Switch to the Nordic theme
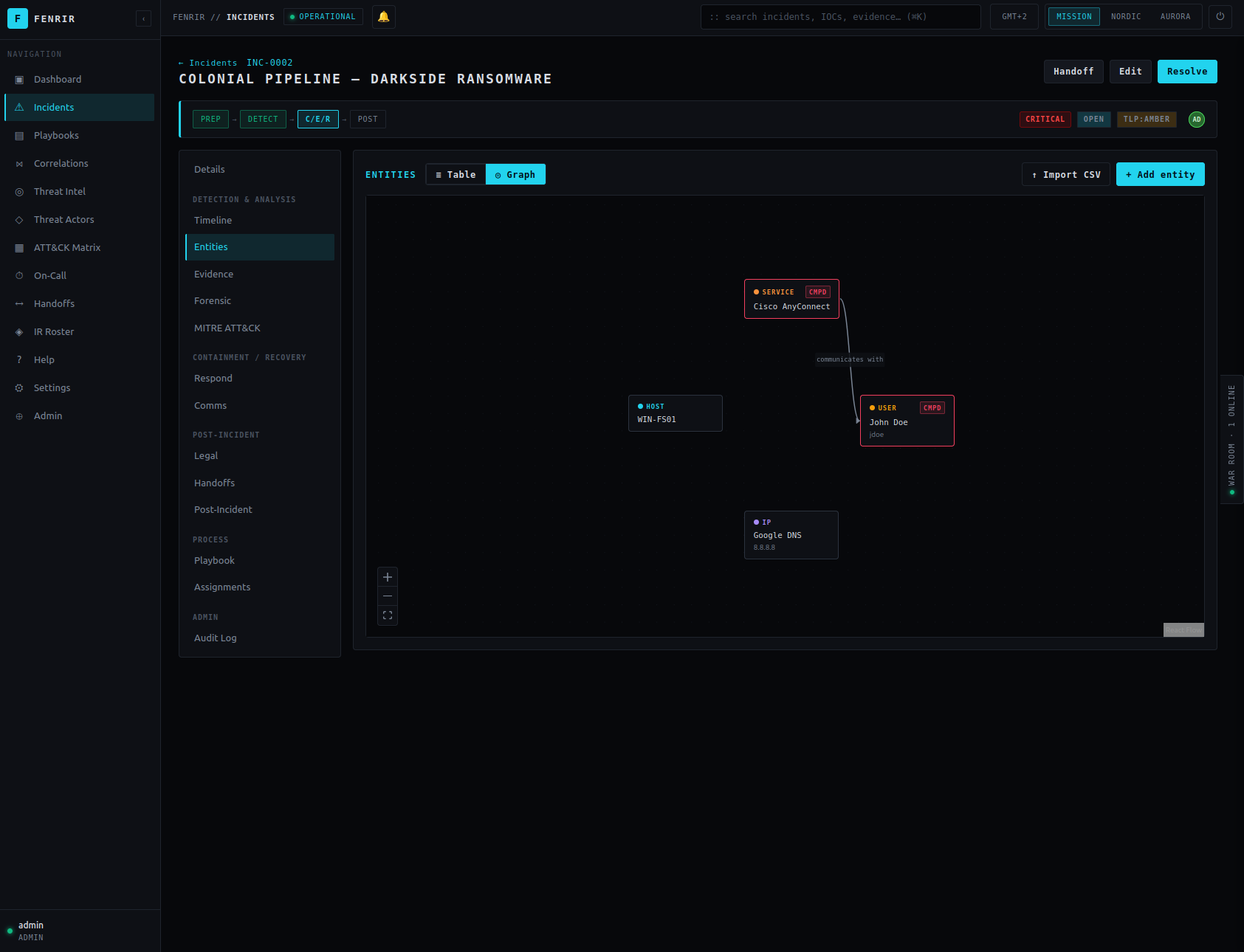 click(1126, 16)
